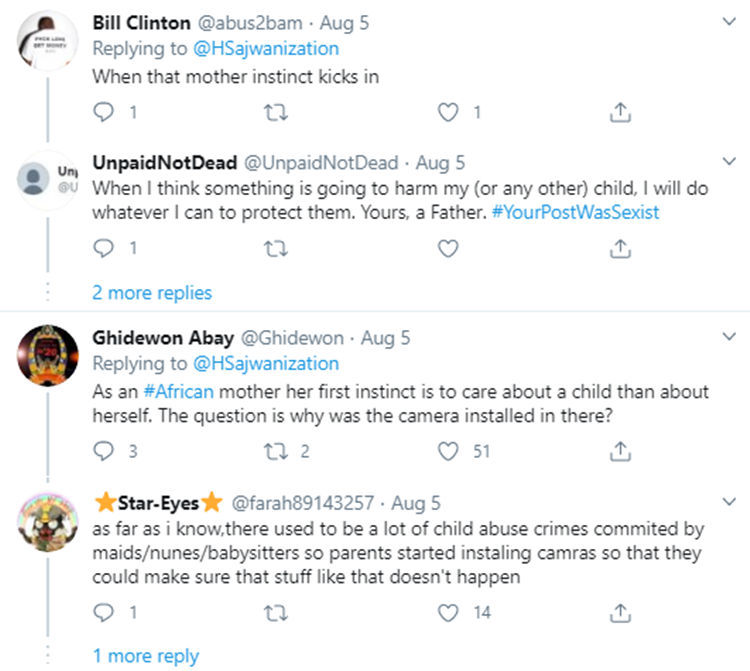
Task: Reply to Bill Clinton's tweet
Action: pos(103,113)
